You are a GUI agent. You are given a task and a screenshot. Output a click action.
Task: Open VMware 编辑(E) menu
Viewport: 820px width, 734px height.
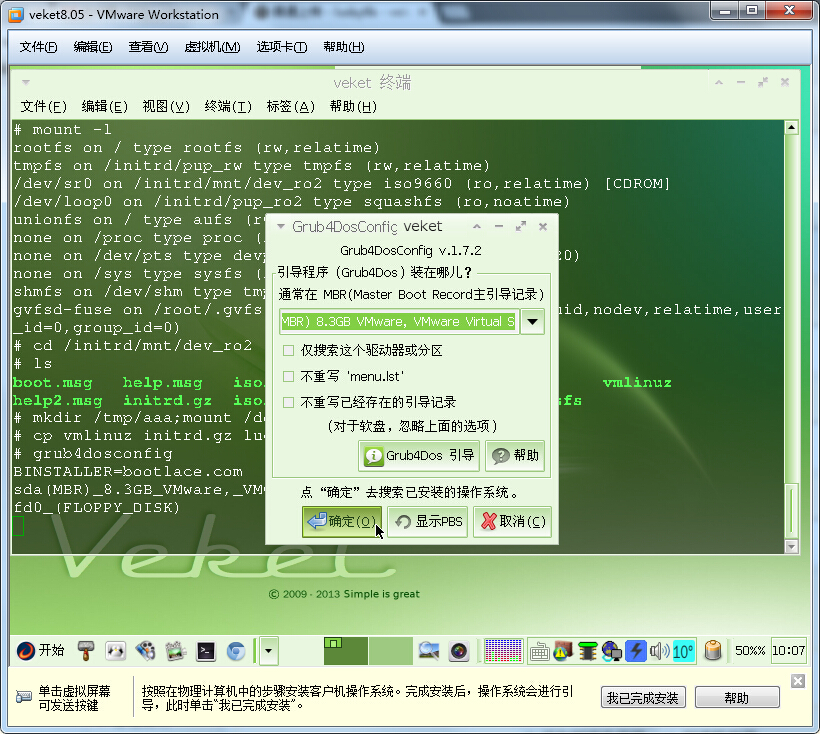[x=93, y=47]
